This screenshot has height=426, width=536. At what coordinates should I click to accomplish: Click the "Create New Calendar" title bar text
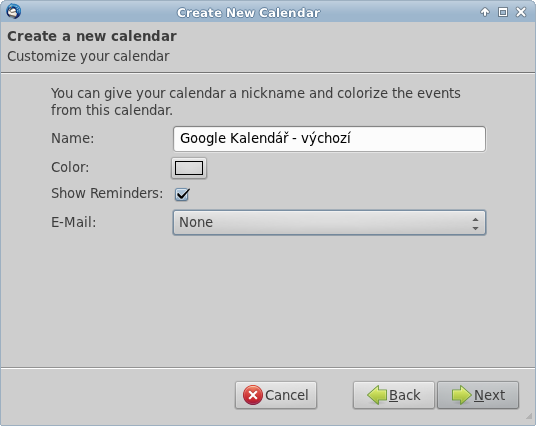(249, 13)
